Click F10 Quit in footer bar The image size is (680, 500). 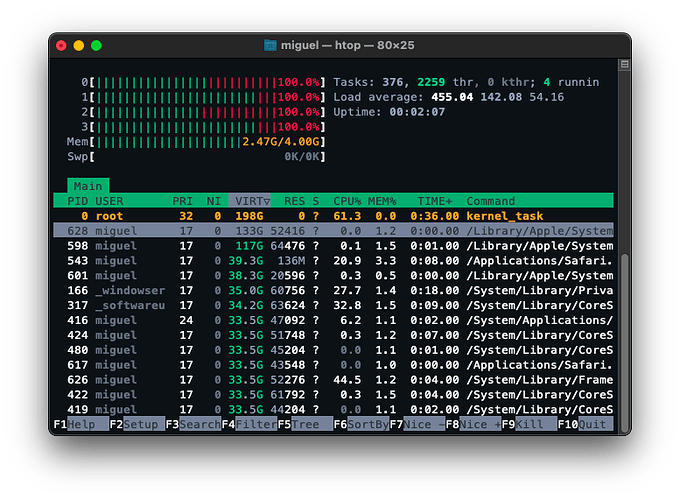[585, 424]
